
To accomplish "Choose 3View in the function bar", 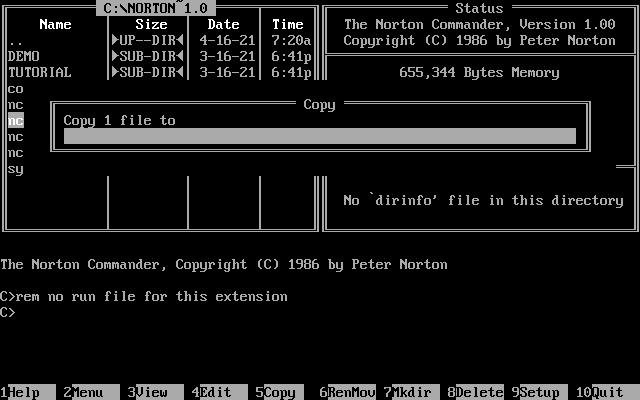I will pos(156,392).
